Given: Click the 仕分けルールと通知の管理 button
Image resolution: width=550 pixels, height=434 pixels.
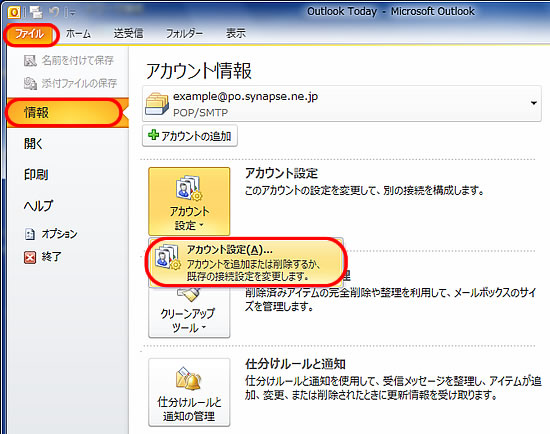Looking at the screenshot, I should tap(189, 392).
